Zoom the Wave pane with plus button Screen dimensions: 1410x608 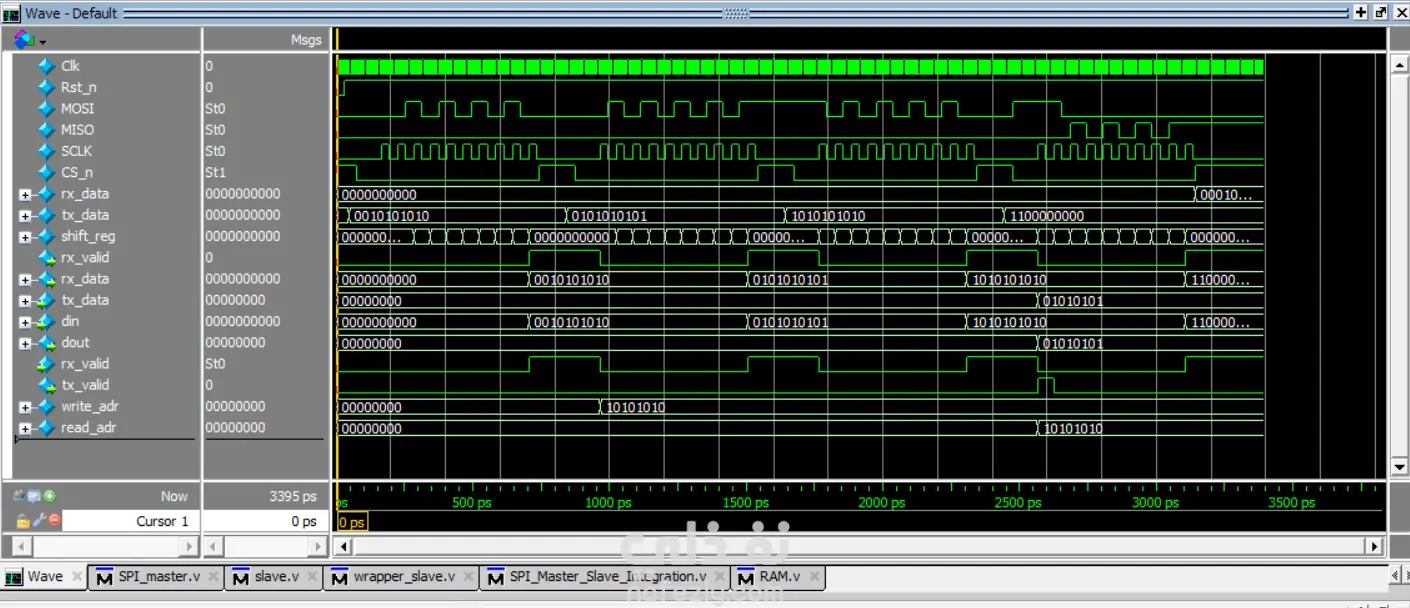pyautogui.click(x=1360, y=13)
